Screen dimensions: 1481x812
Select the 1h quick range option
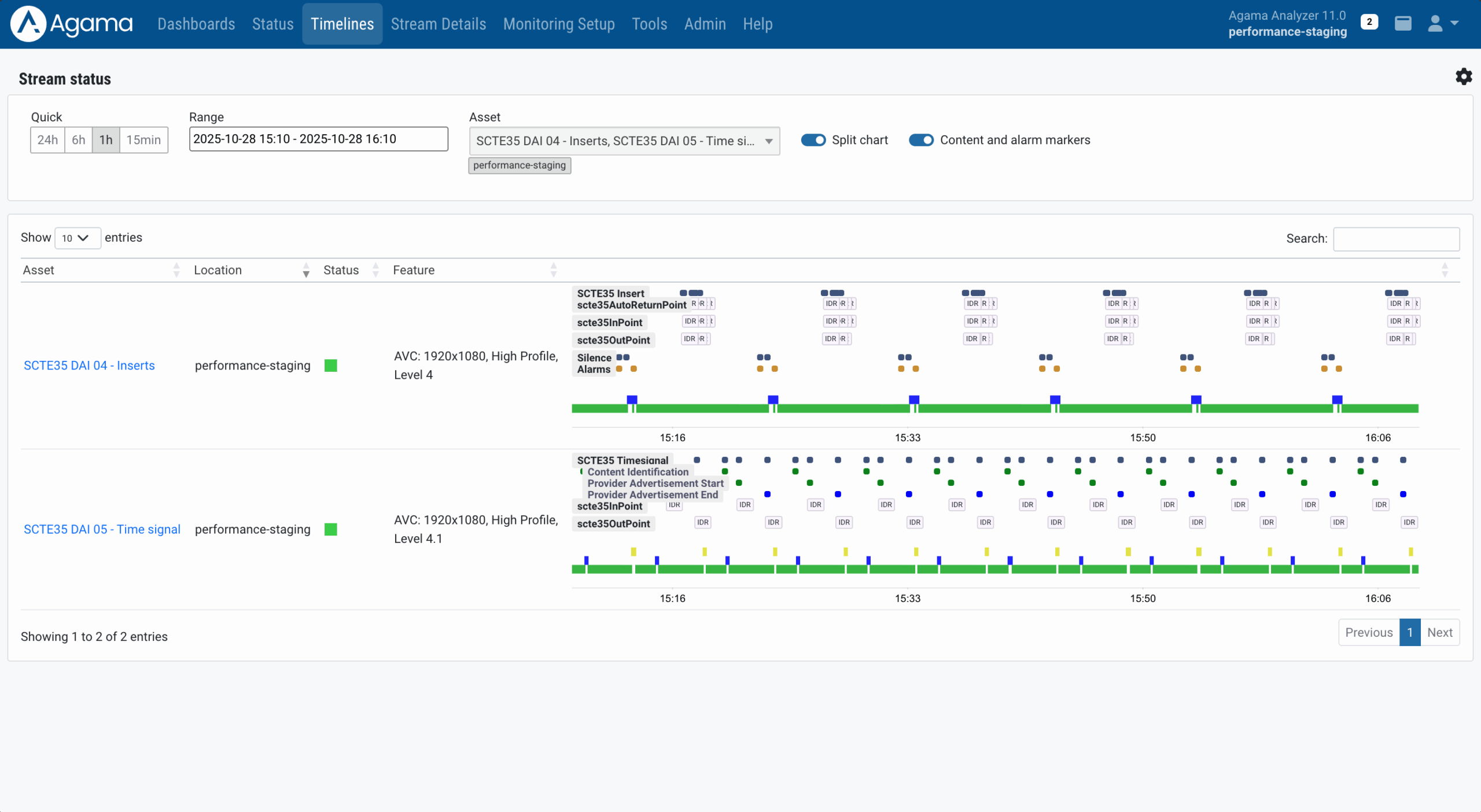106,139
